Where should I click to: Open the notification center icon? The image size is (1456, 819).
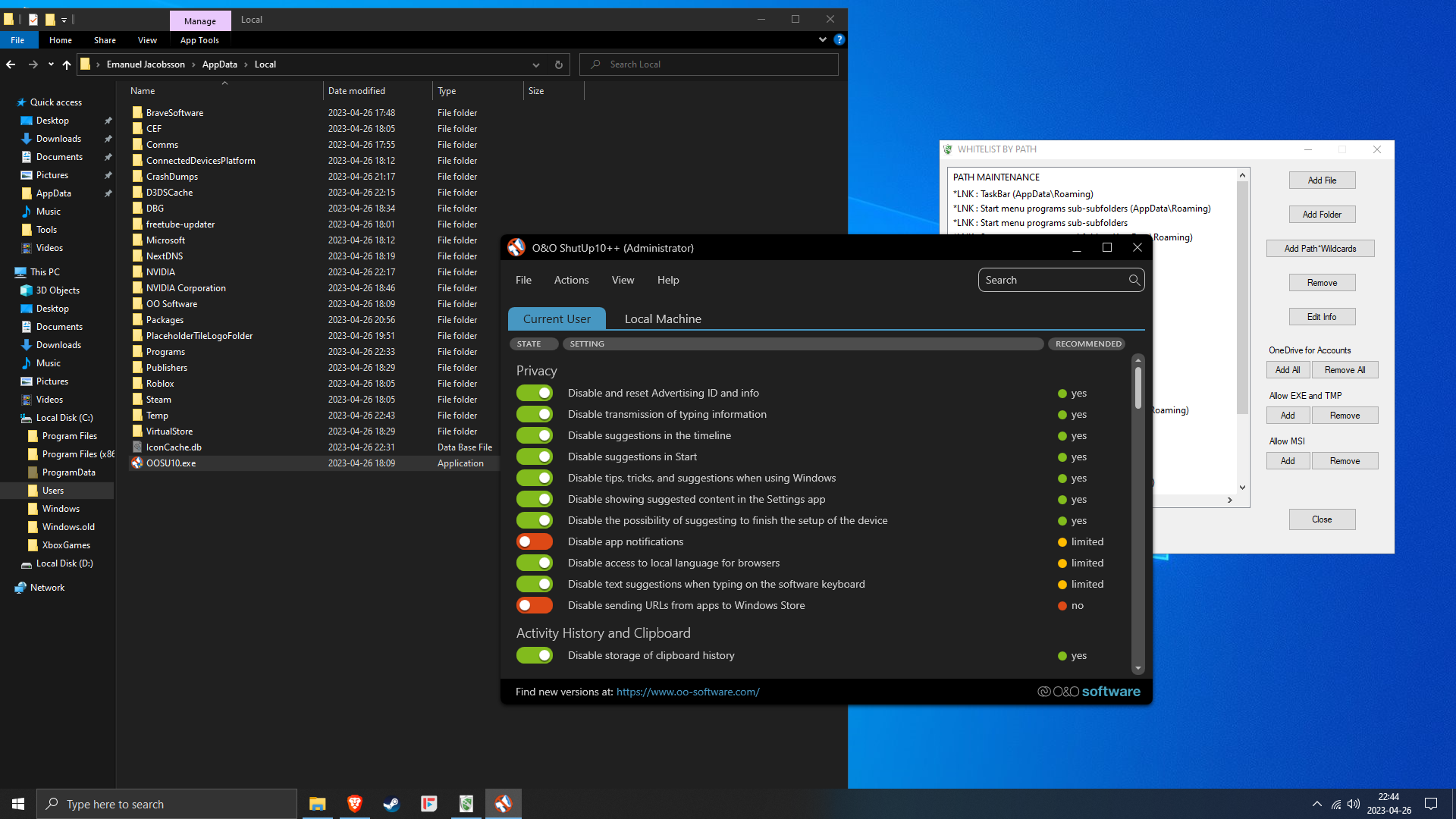1431,804
